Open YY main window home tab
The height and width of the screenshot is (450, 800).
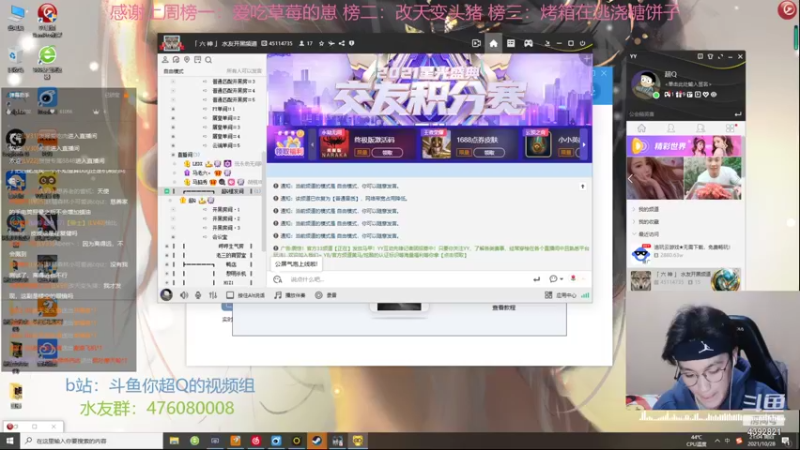[641, 129]
